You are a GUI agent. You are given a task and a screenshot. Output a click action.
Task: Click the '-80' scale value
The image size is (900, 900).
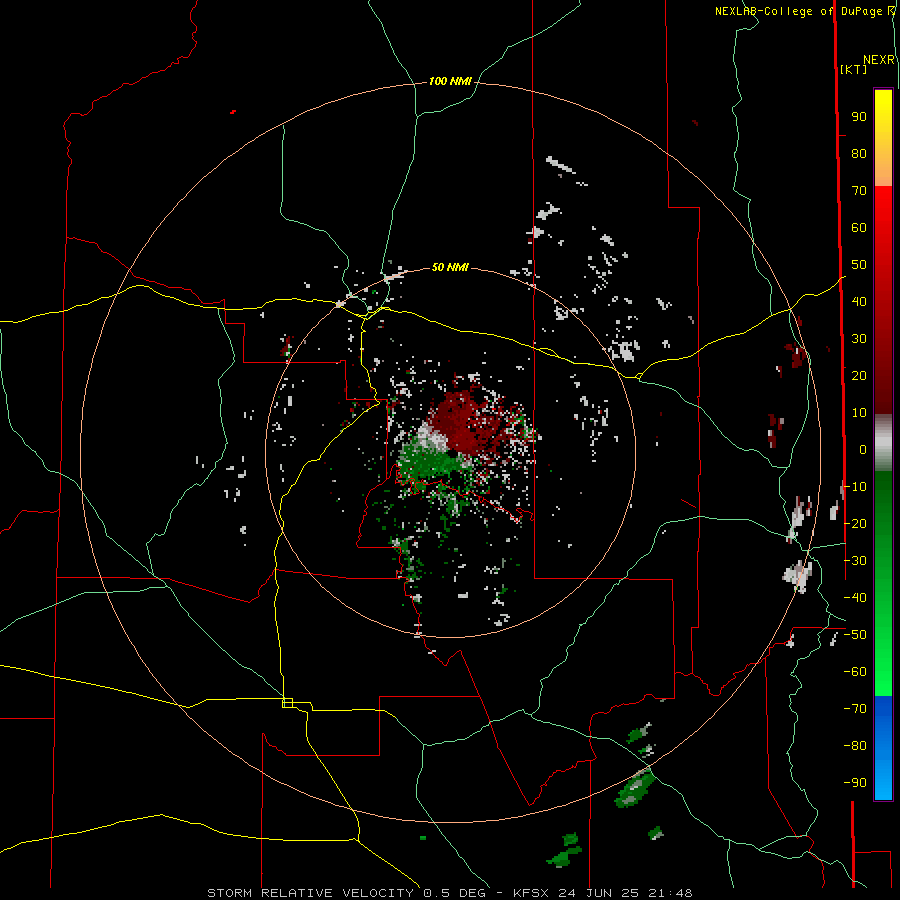pyautogui.click(x=855, y=746)
